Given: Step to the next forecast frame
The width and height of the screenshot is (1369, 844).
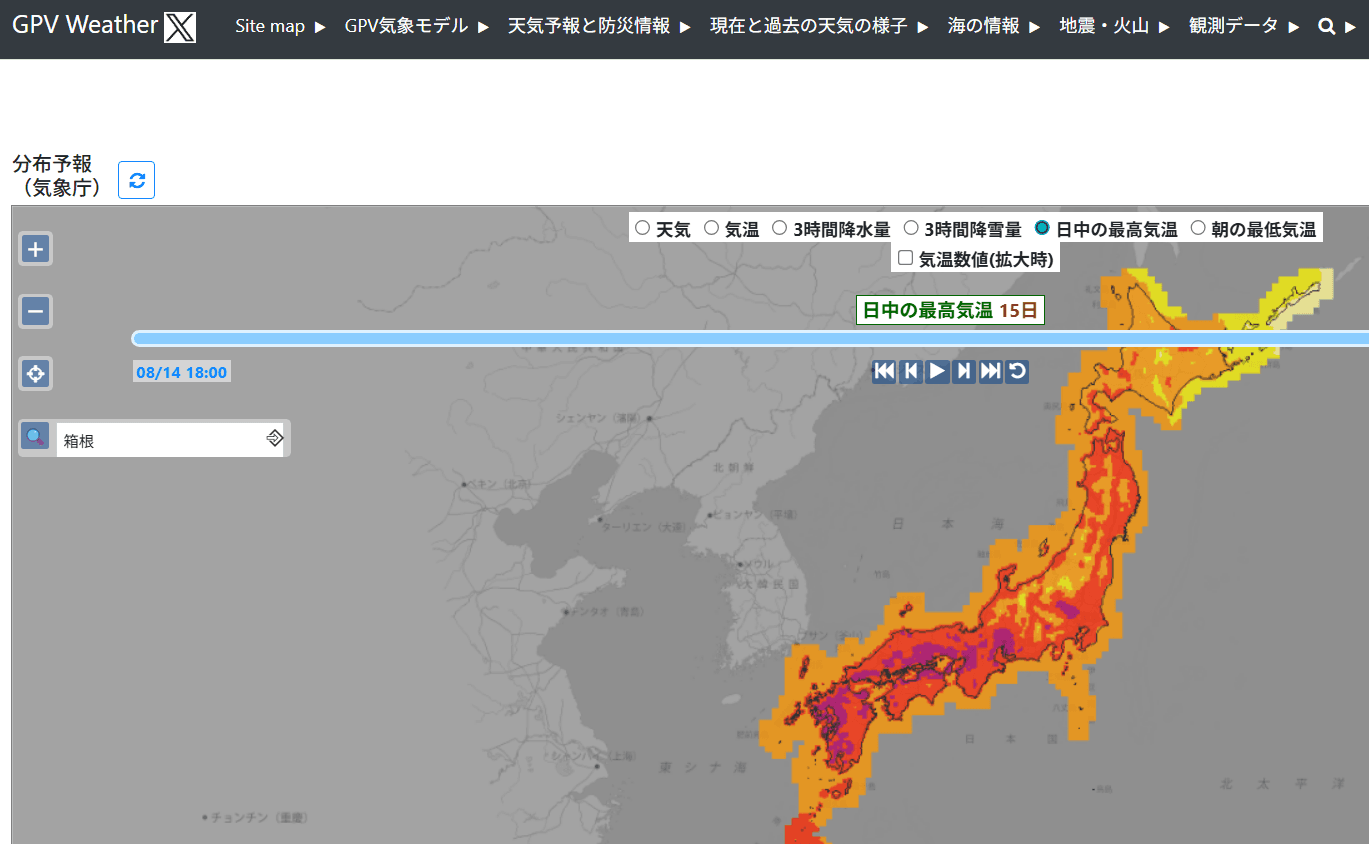Looking at the screenshot, I should (964, 371).
